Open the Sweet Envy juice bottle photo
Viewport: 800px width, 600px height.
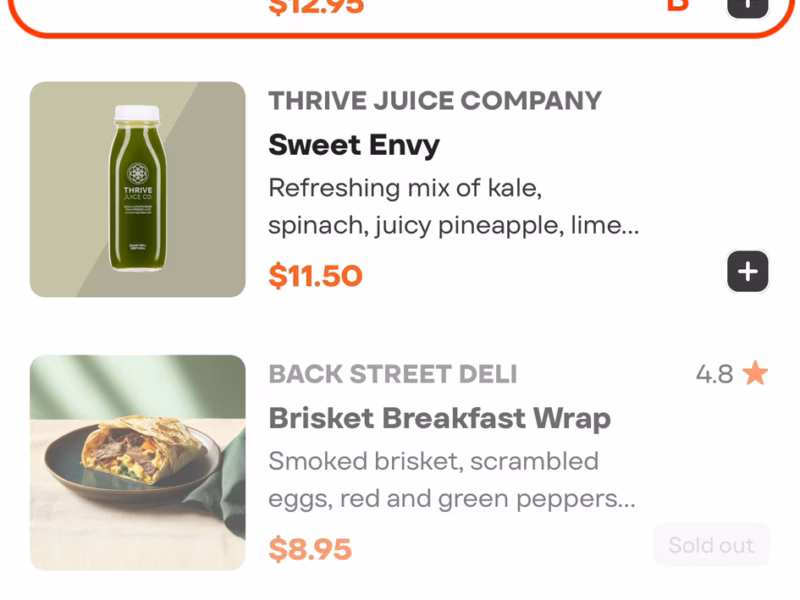pyautogui.click(x=138, y=190)
